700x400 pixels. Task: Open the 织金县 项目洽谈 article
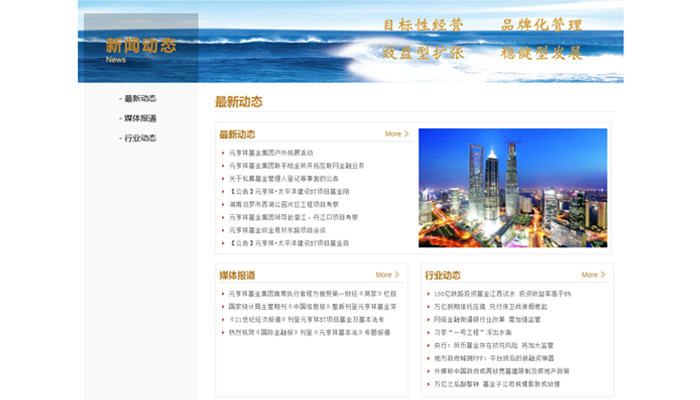[277, 230]
